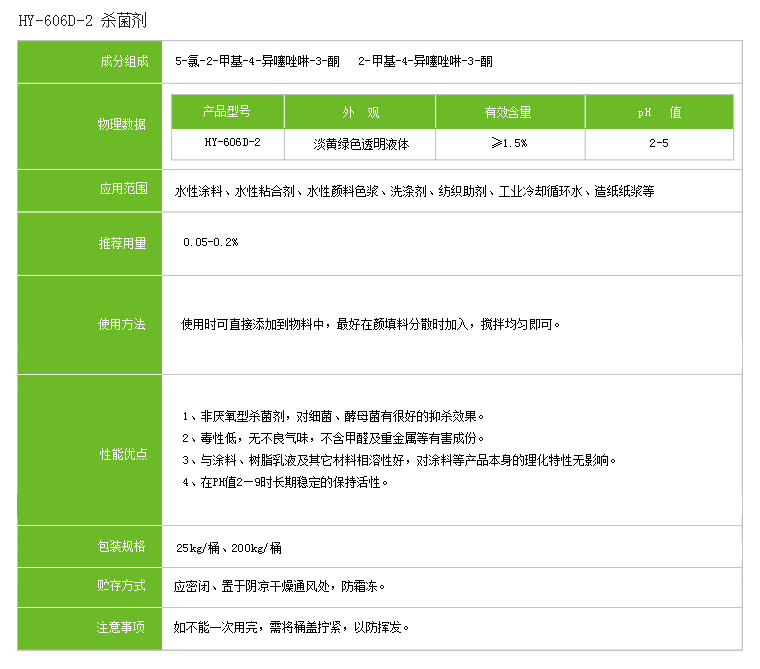Click the 贮存方式 row label
Image resolution: width=760 pixels, height=669 pixels.
click(x=121, y=585)
